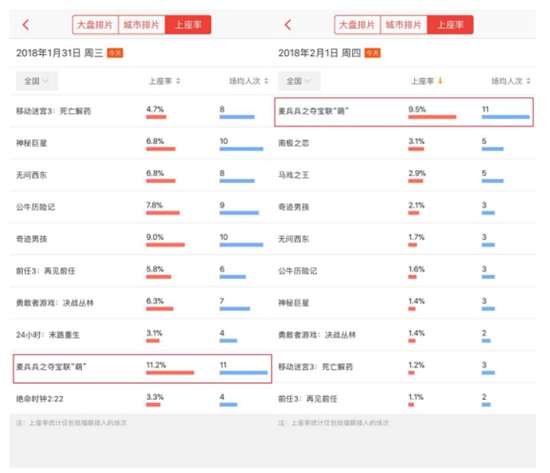
Task: Click the red 9.0% bar for 奇迹男孩
Action: tap(166, 245)
